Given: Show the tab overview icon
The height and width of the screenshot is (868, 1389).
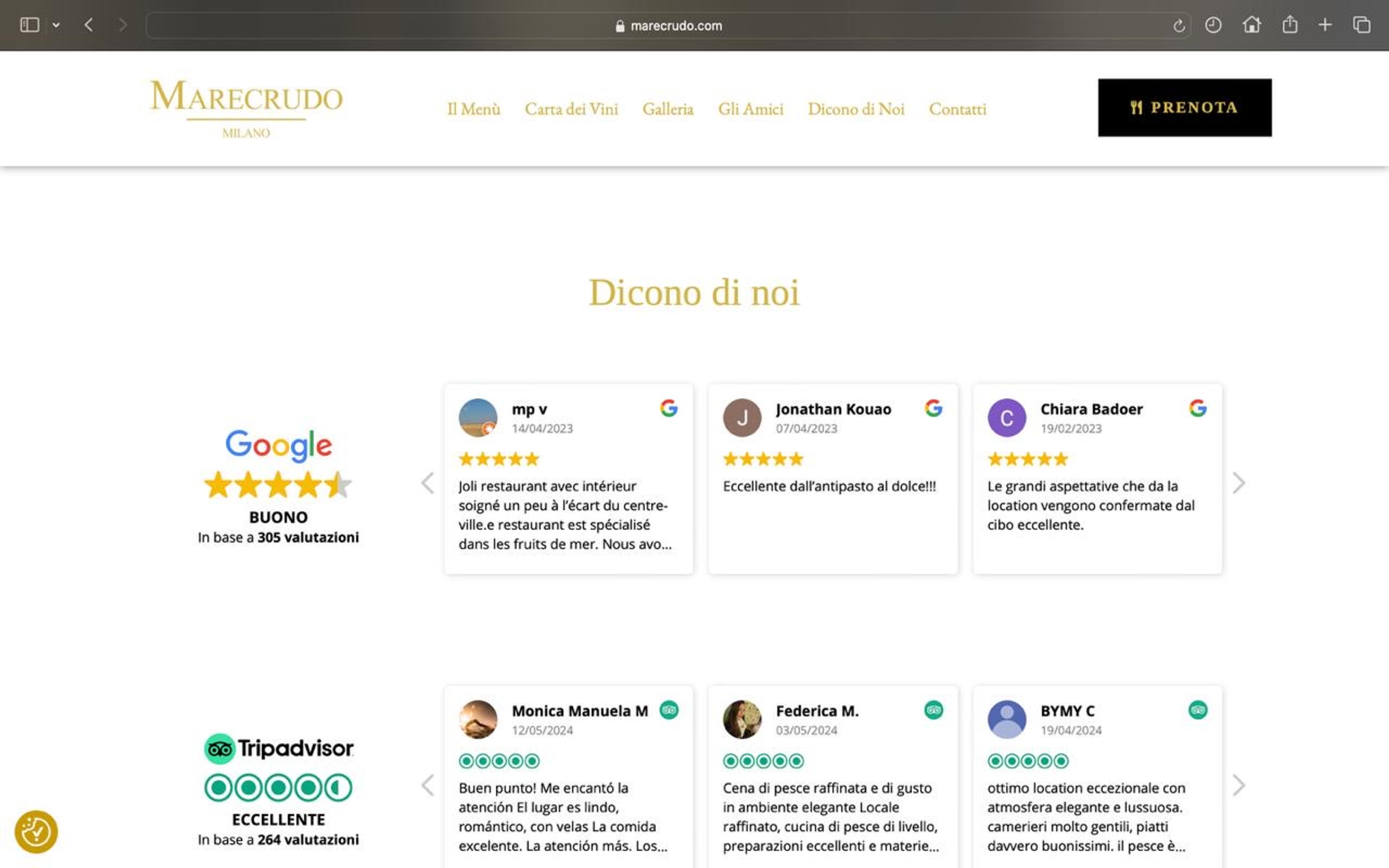Looking at the screenshot, I should [x=1362, y=25].
